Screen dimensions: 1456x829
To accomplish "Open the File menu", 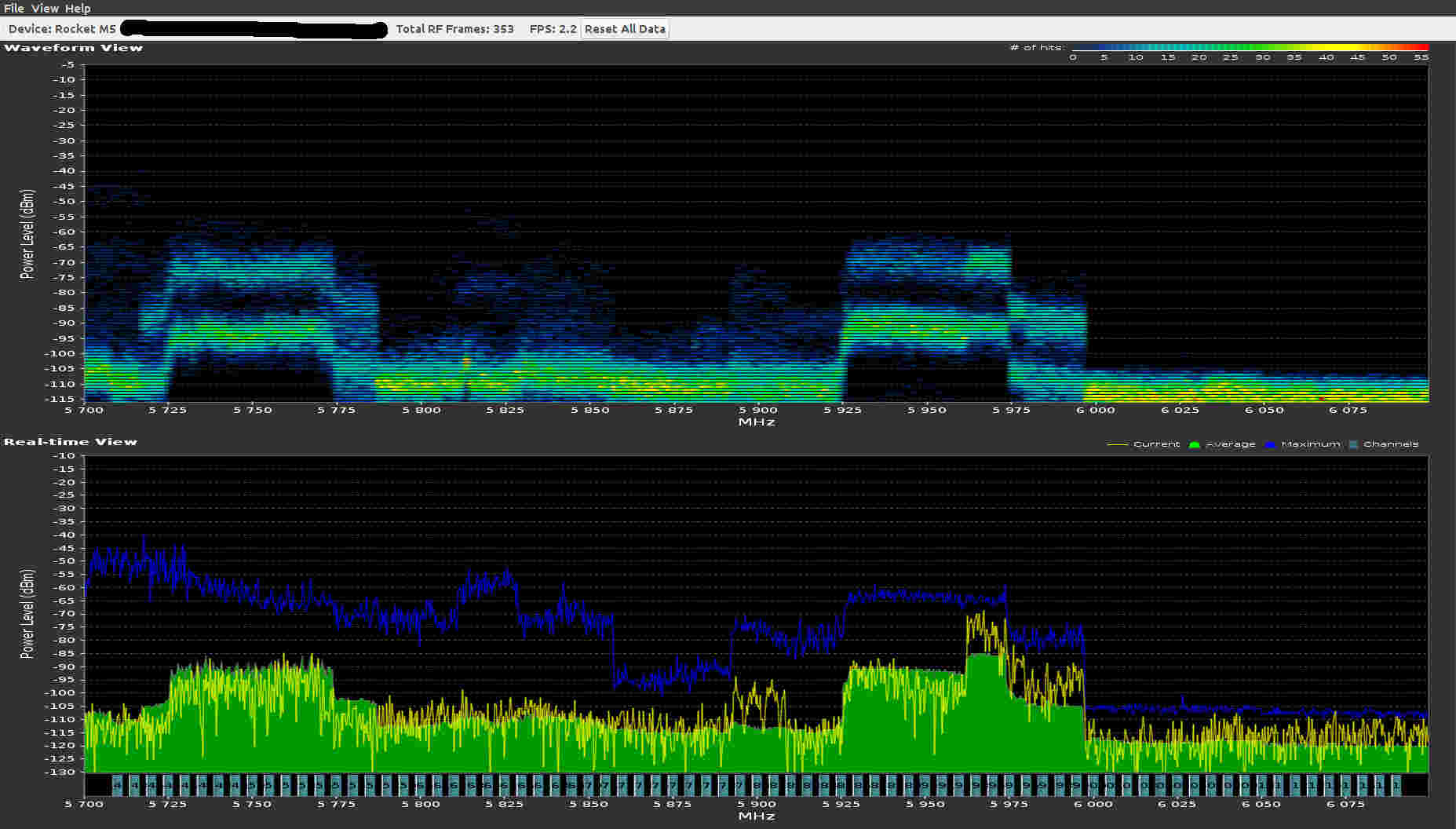I will [x=13, y=8].
